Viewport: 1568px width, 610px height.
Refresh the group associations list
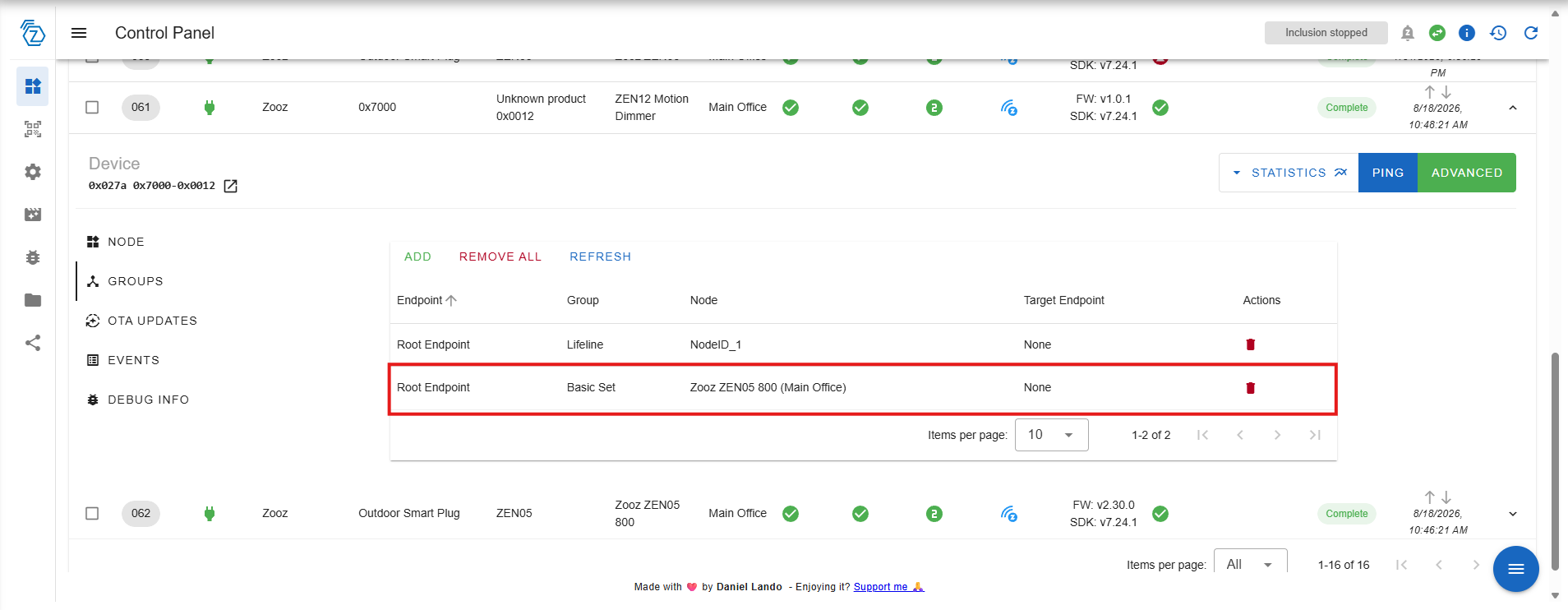click(x=601, y=256)
